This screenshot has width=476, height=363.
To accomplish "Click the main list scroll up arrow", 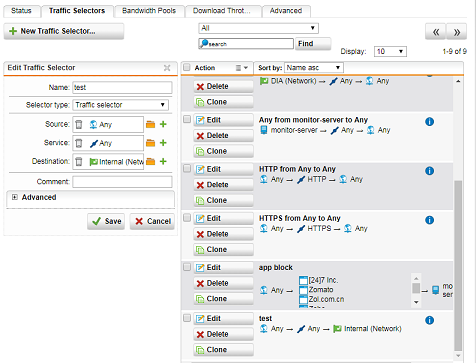I will [x=458, y=81].
